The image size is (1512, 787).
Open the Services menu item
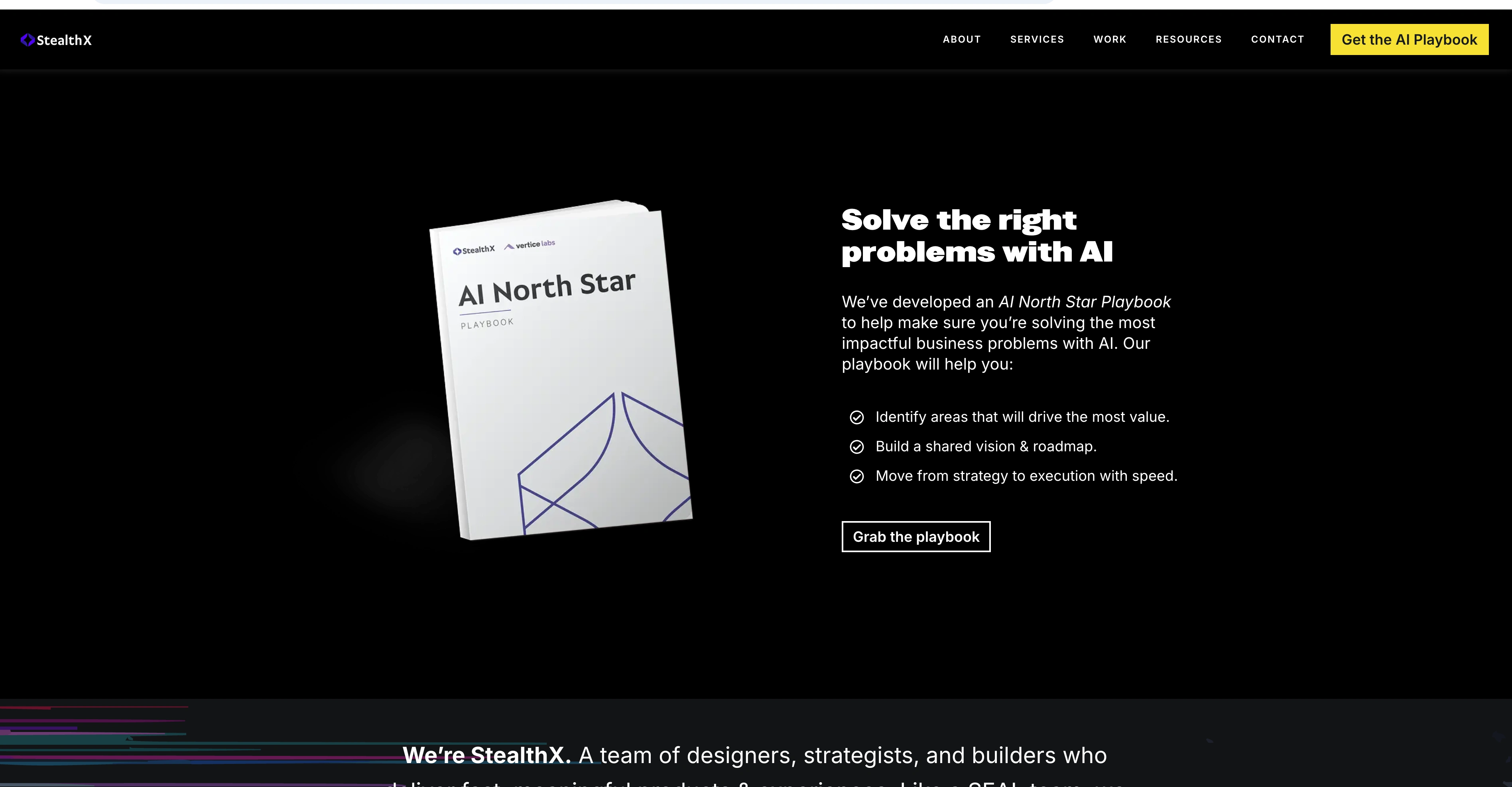click(x=1037, y=39)
